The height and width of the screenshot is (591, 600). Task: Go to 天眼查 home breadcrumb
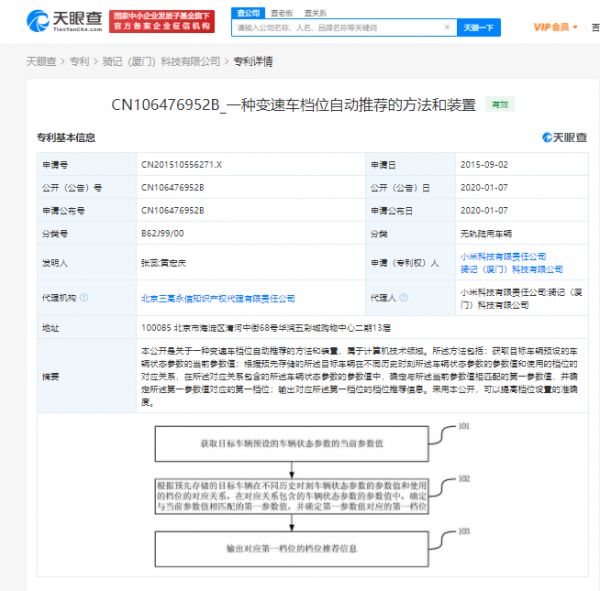click(x=39, y=62)
